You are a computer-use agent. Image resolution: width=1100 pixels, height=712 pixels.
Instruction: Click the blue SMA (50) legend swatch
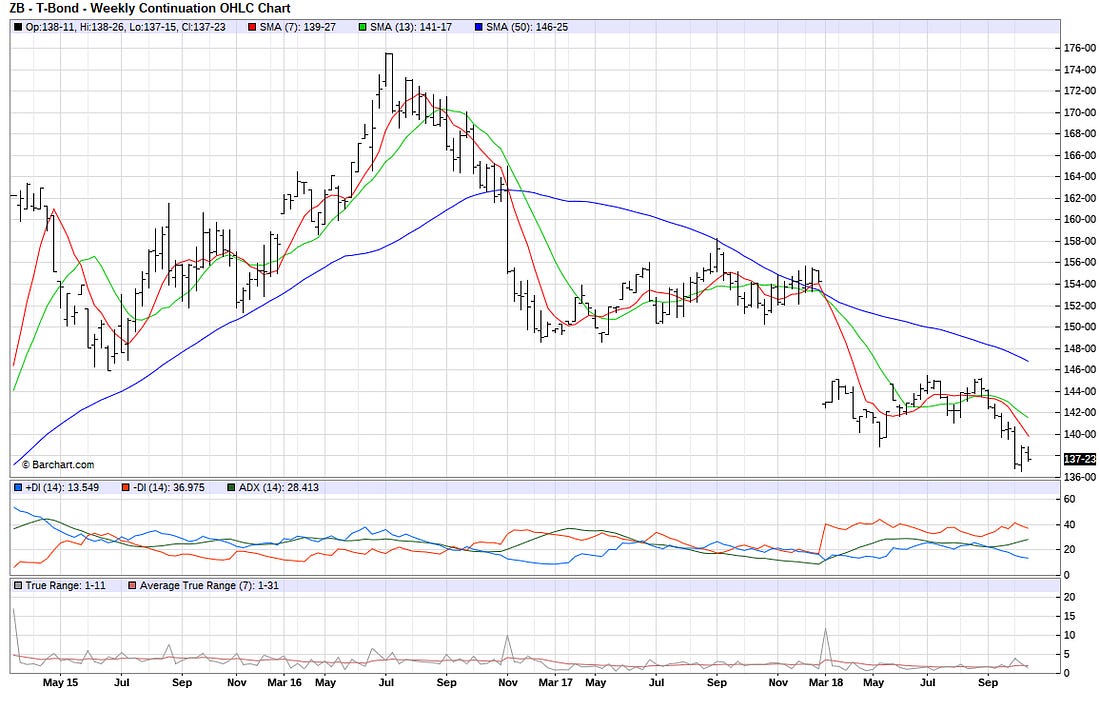click(479, 27)
